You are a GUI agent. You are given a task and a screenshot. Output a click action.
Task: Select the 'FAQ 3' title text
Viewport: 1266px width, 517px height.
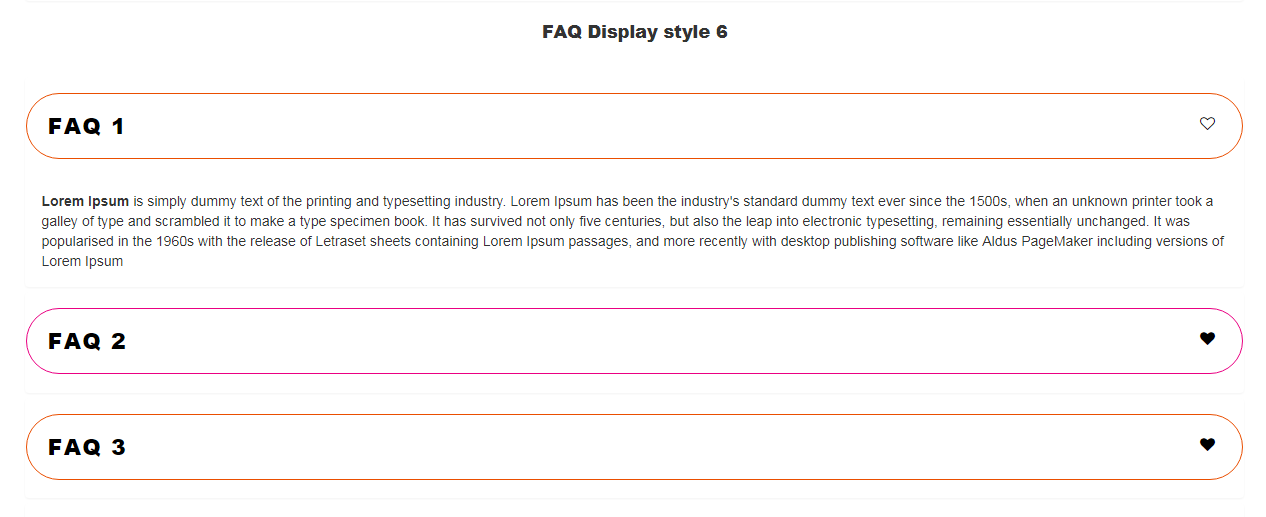88,447
